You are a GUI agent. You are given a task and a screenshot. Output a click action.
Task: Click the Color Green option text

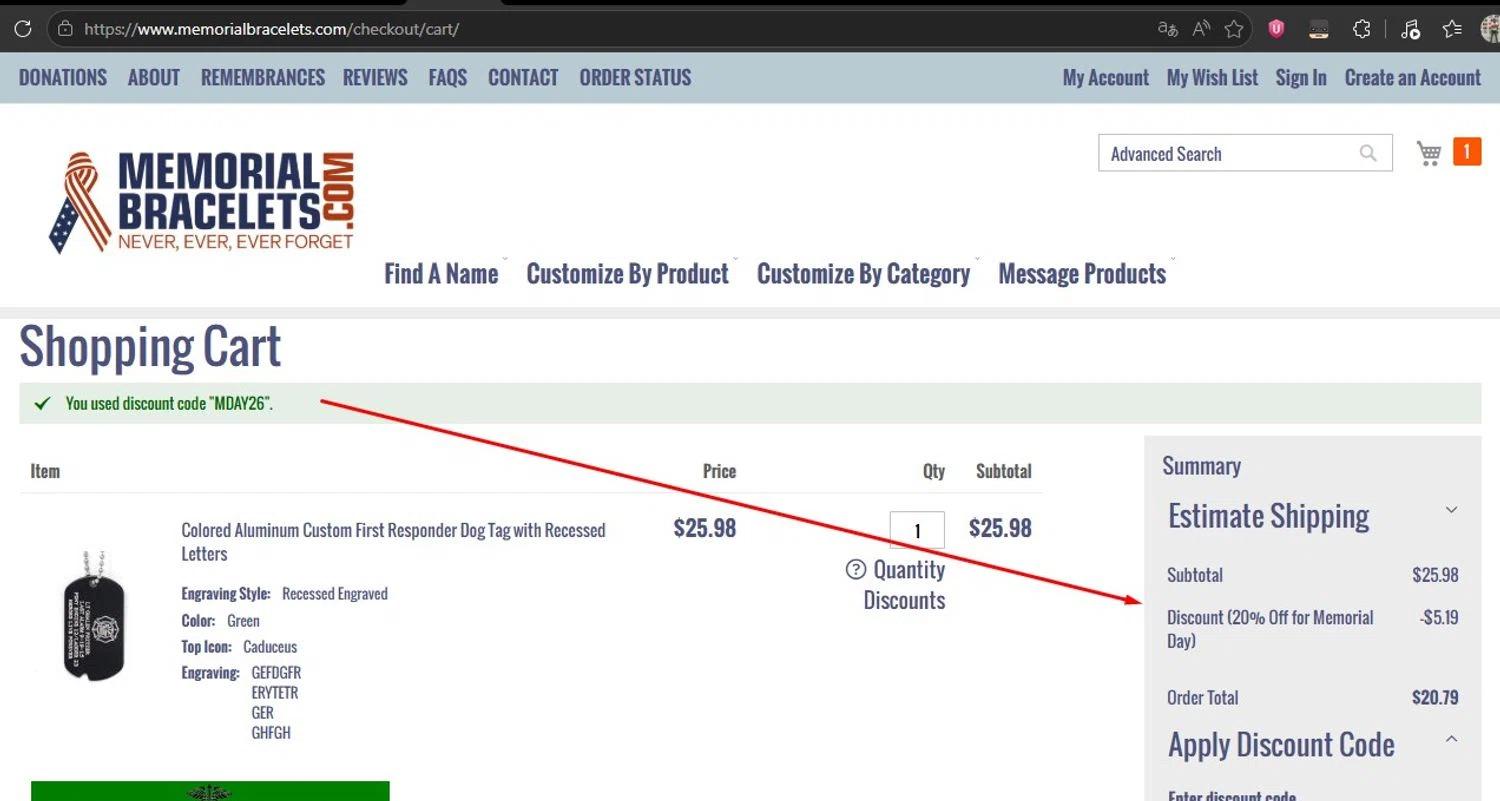click(x=220, y=621)
